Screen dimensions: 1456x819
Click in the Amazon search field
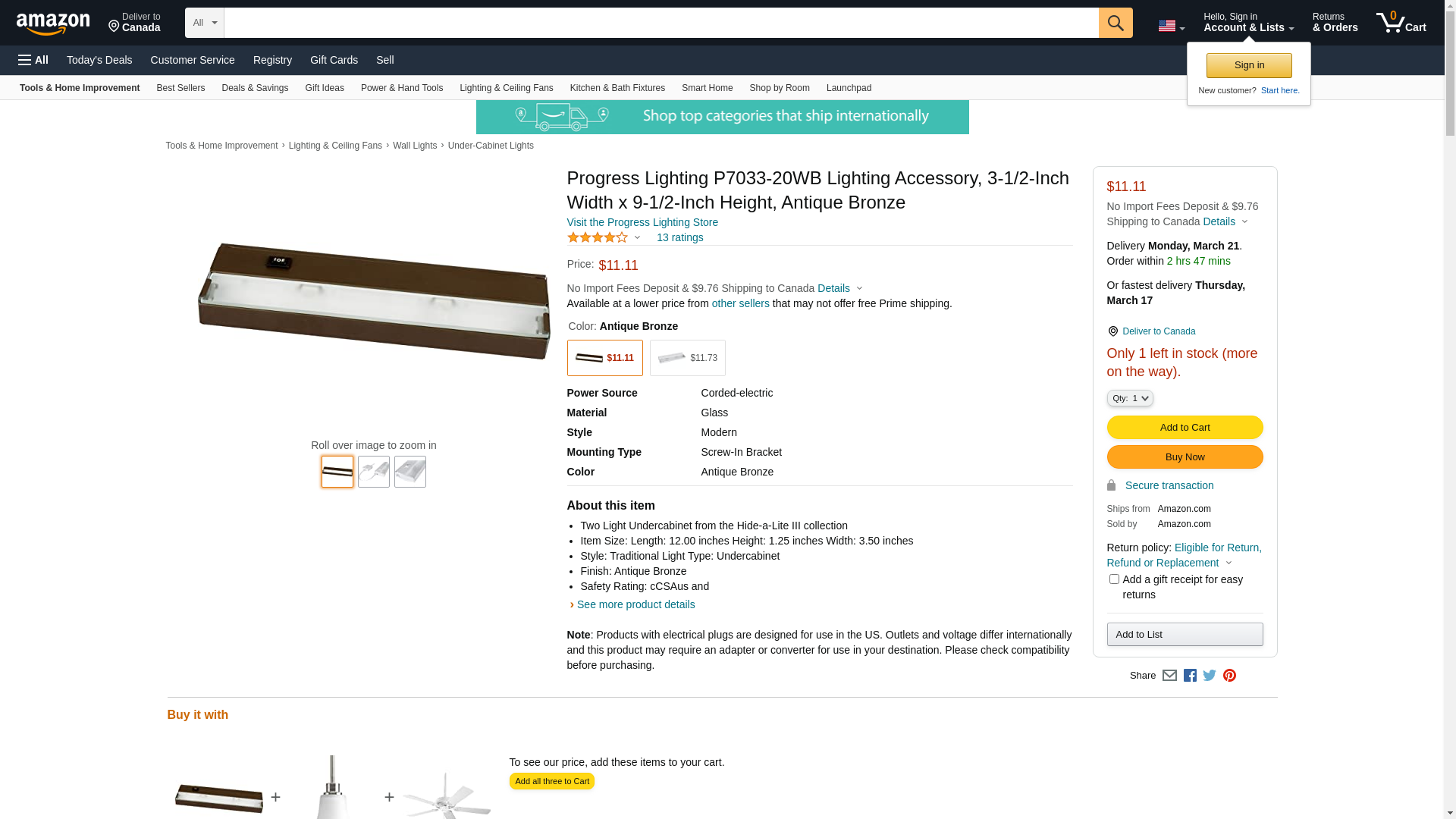(x=660, y=23)
